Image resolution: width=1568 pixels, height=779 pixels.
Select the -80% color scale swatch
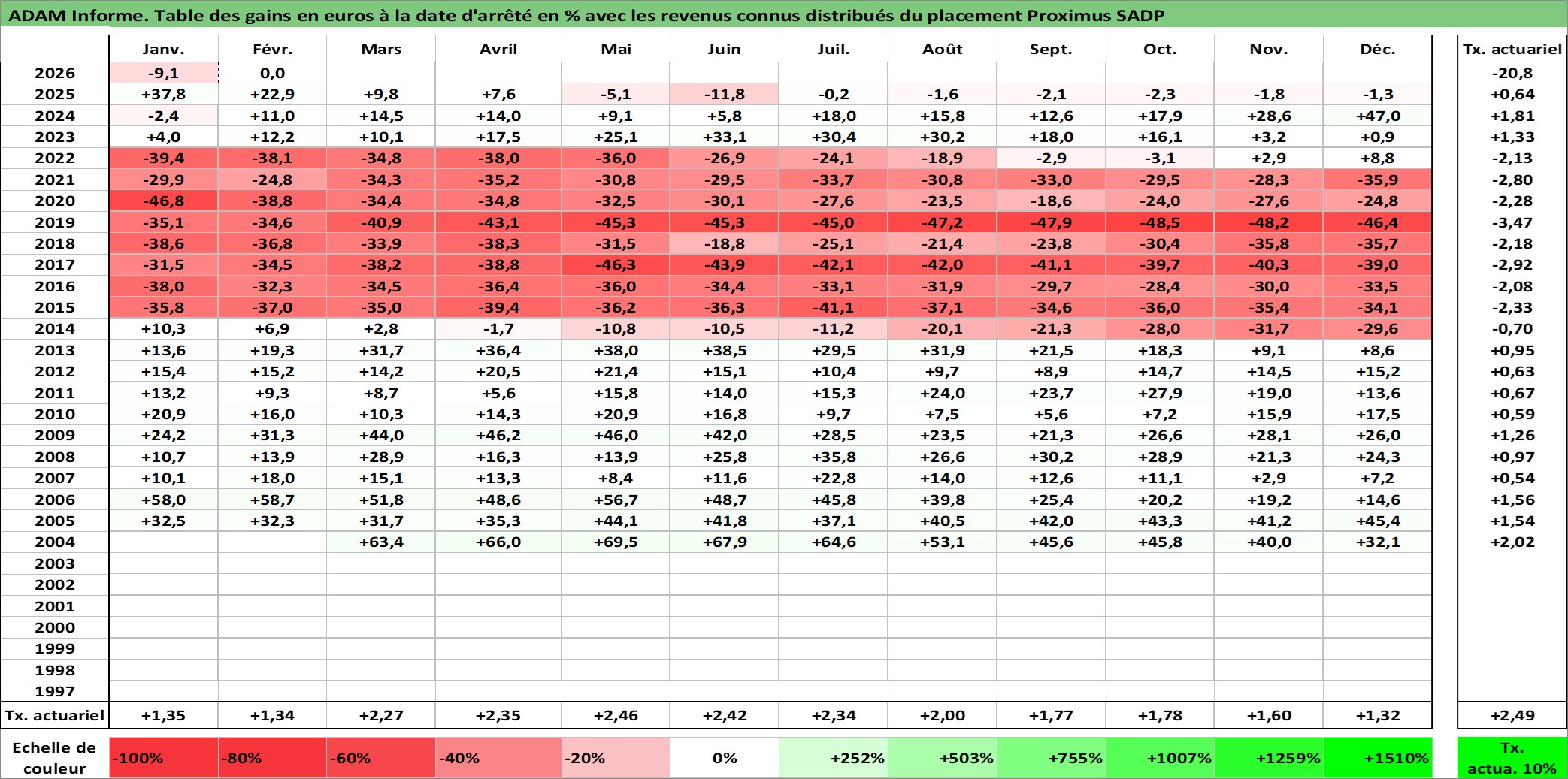(272, 758)
